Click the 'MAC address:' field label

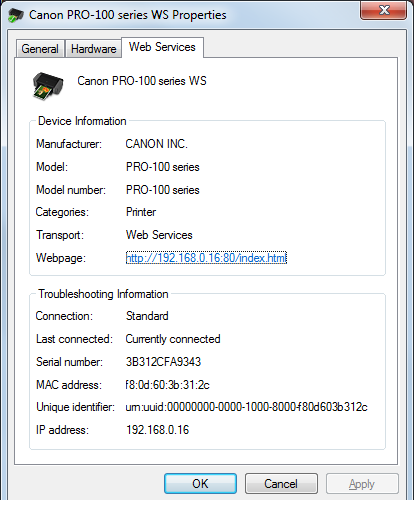(69, 385)
